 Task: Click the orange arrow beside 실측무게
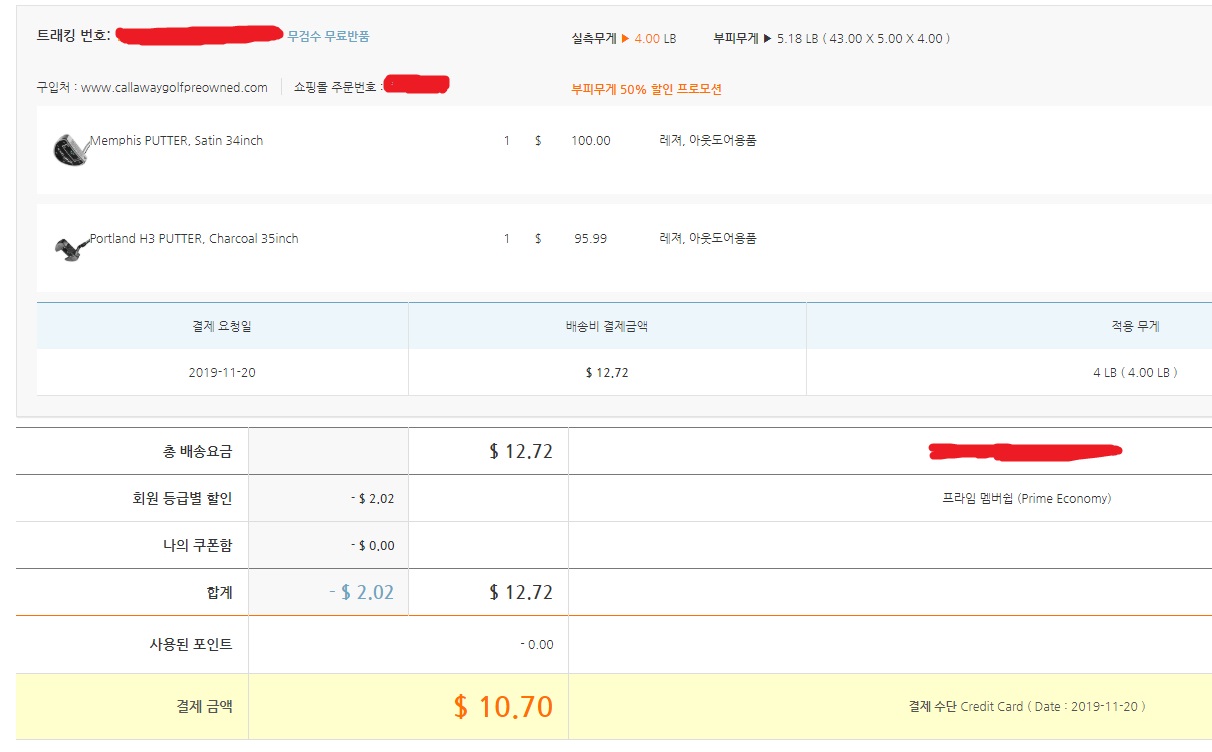coord(625,39)
